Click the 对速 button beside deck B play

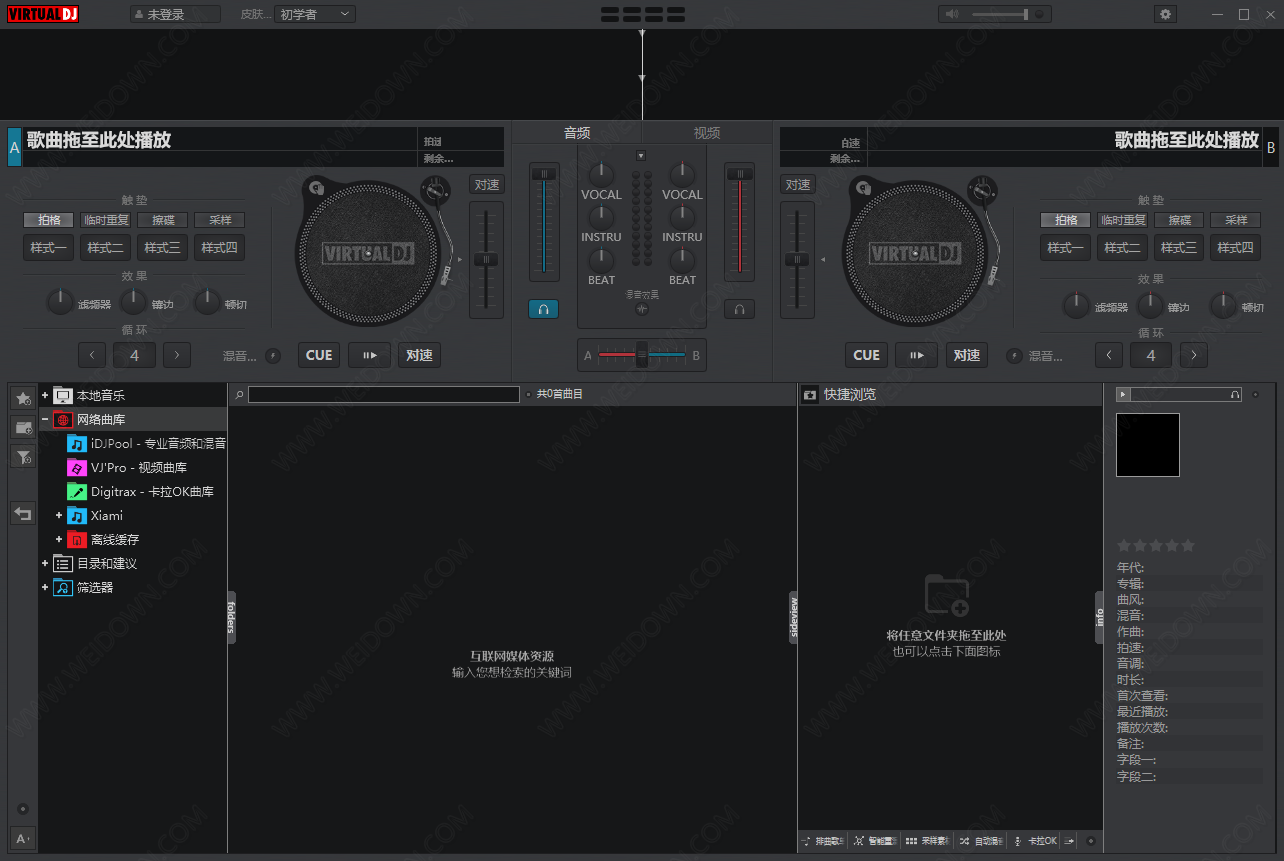pos(966,355)
